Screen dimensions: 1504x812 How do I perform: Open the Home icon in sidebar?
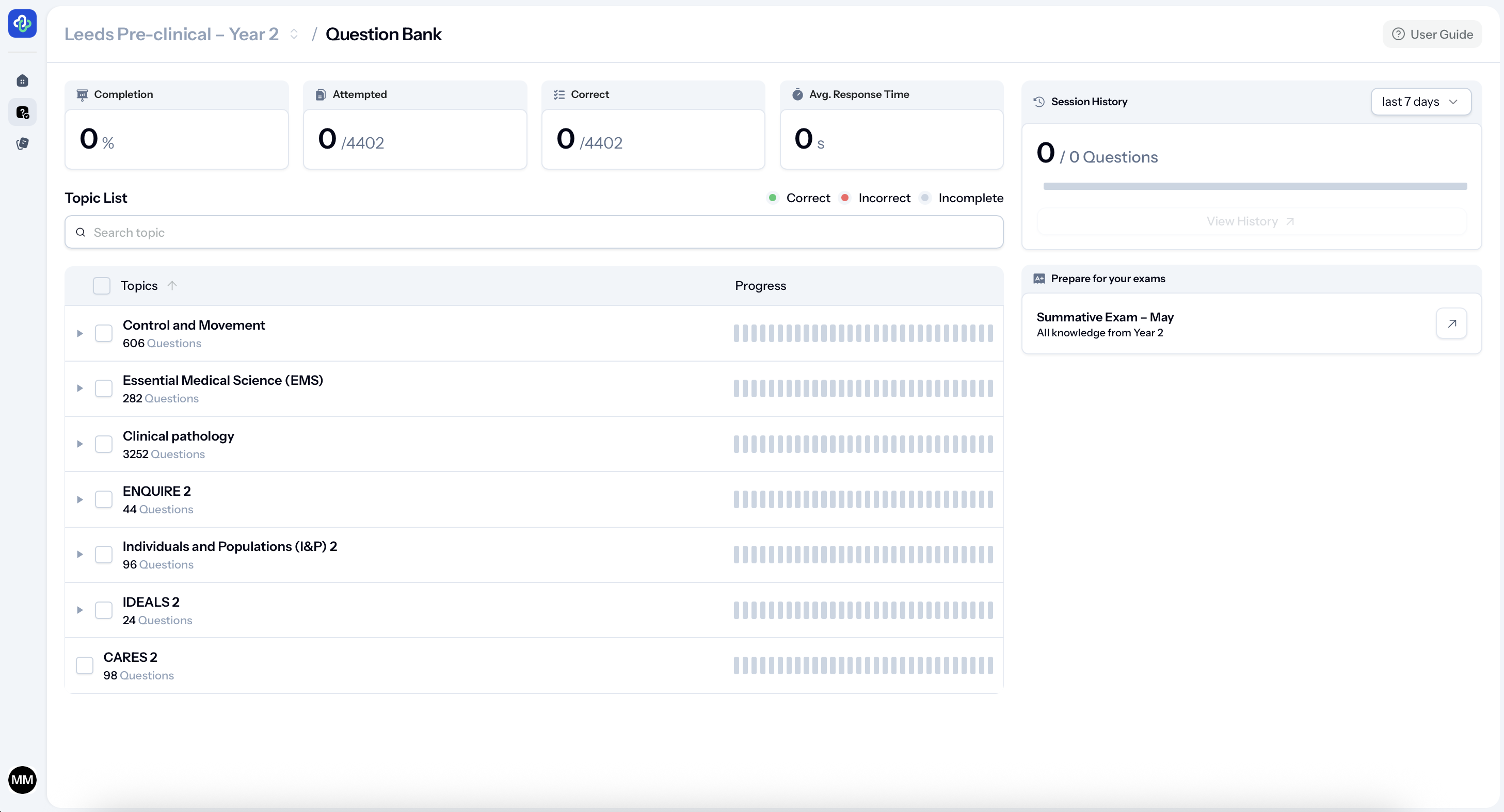[22, 80]
